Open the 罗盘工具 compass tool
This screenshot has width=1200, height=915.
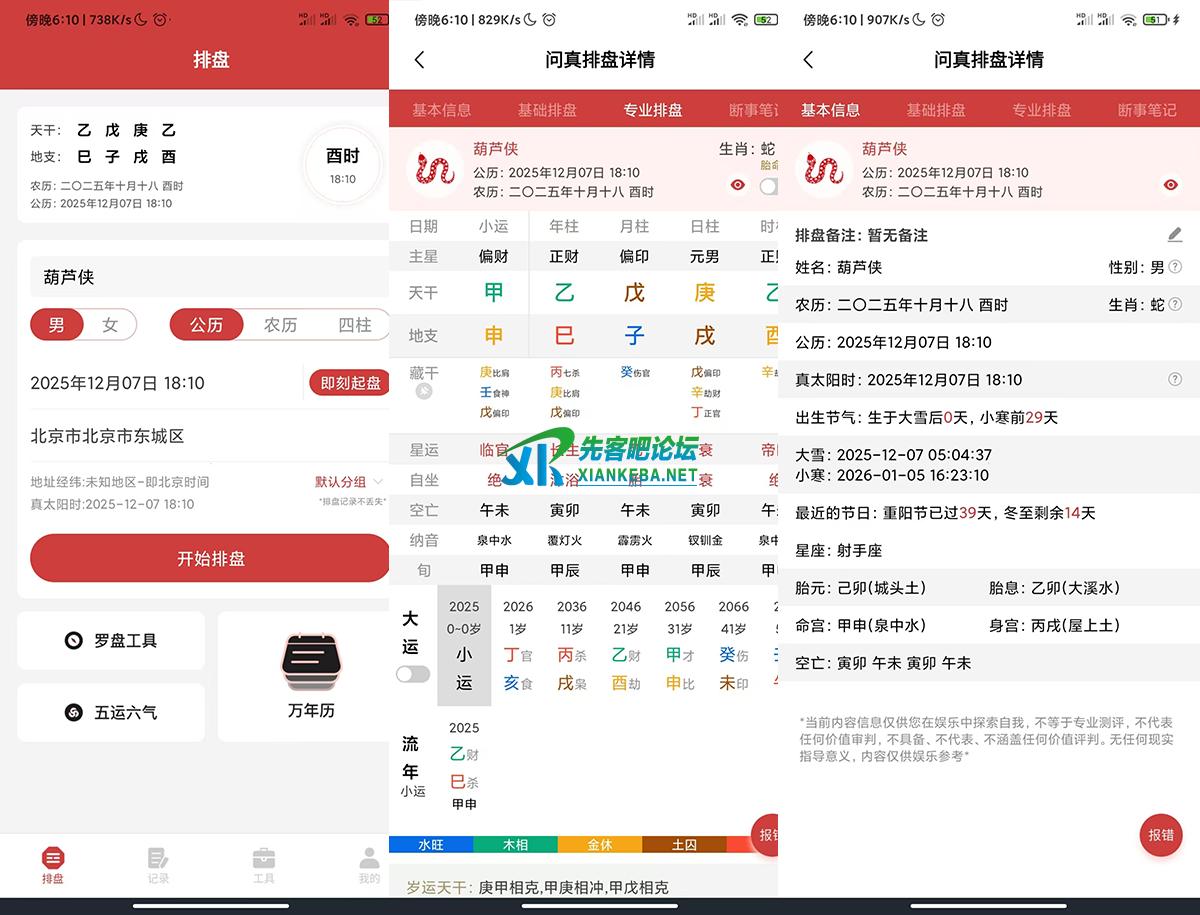coord(111,640)
